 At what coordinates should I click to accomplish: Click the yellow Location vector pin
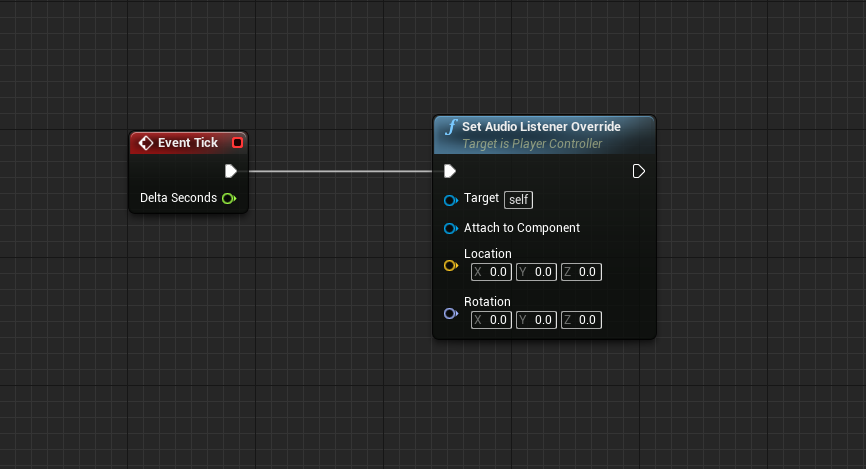click(x=450, y=266)
